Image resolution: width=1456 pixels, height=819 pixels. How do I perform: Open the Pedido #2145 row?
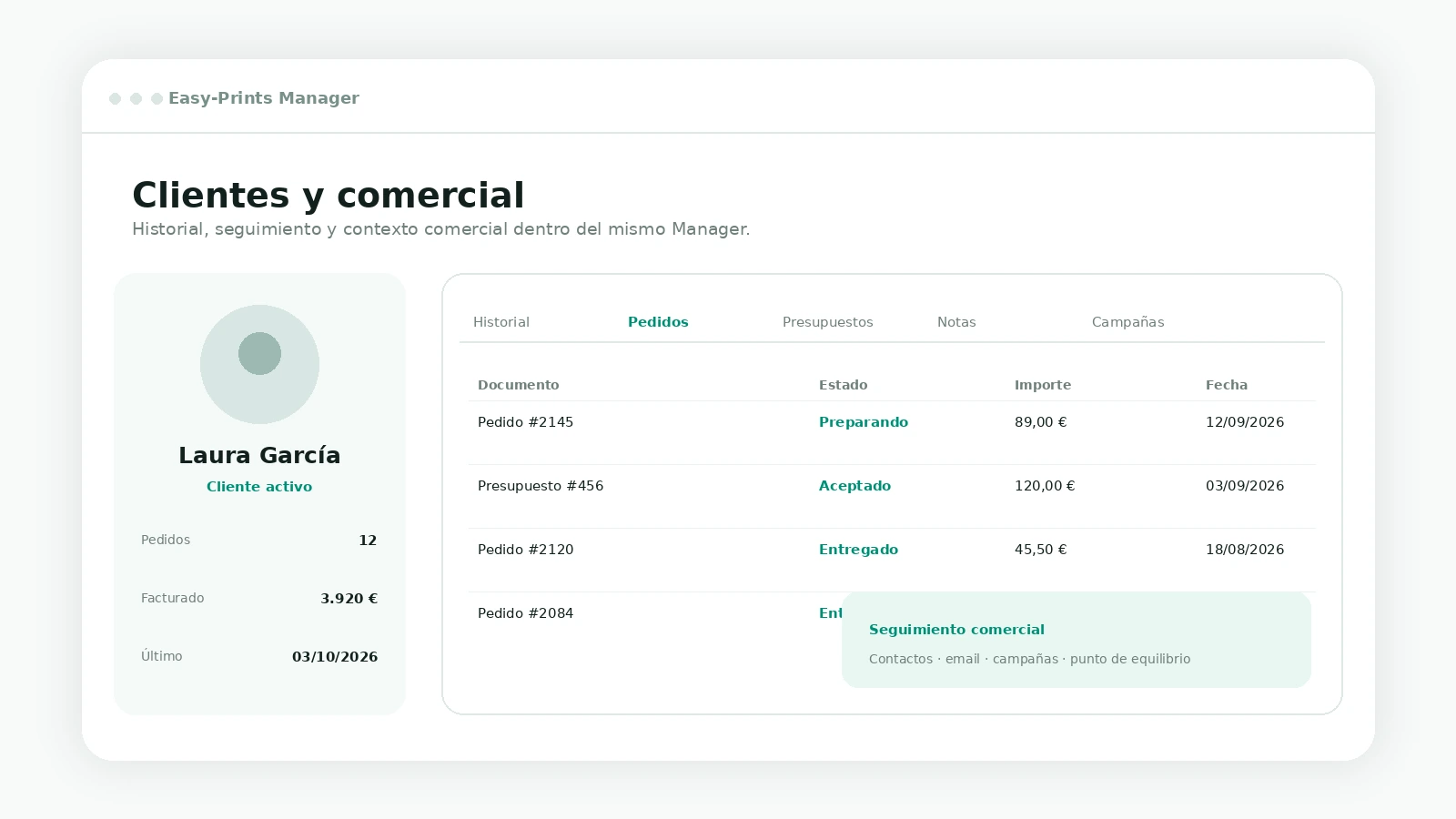click(892, 433)
